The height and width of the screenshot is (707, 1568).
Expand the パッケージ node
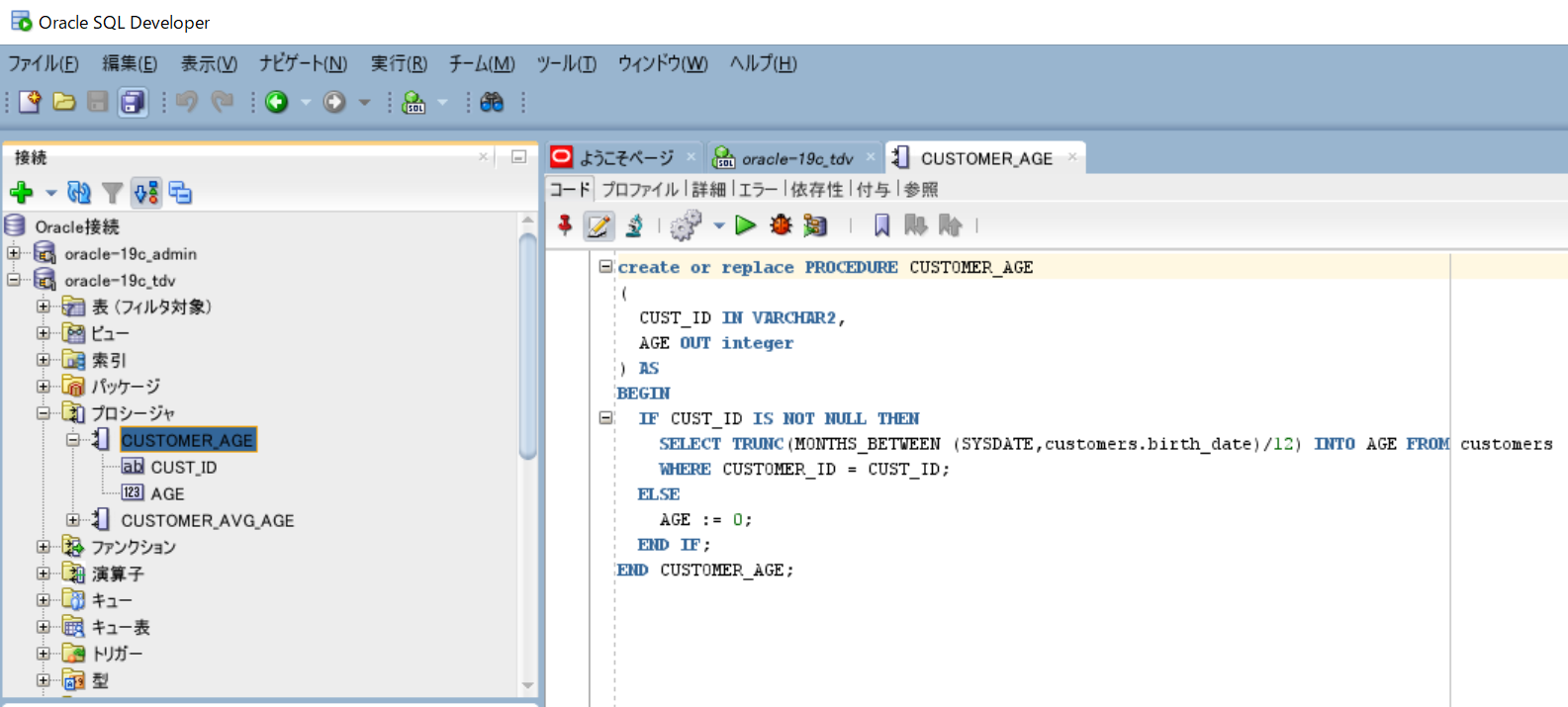click(44, 387)
